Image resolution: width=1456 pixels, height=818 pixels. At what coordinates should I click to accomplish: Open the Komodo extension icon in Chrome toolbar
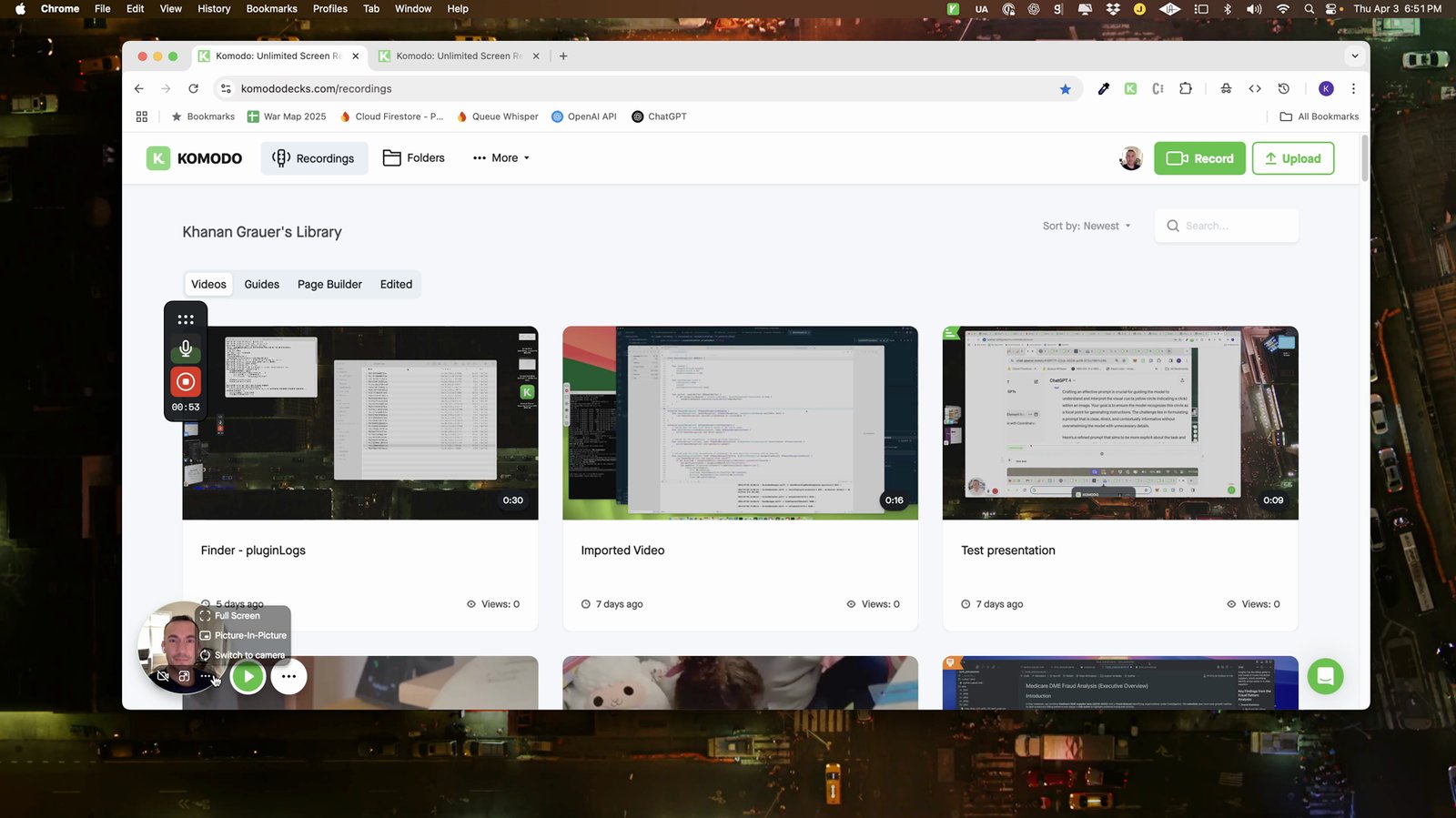[x=1130, y=88]
